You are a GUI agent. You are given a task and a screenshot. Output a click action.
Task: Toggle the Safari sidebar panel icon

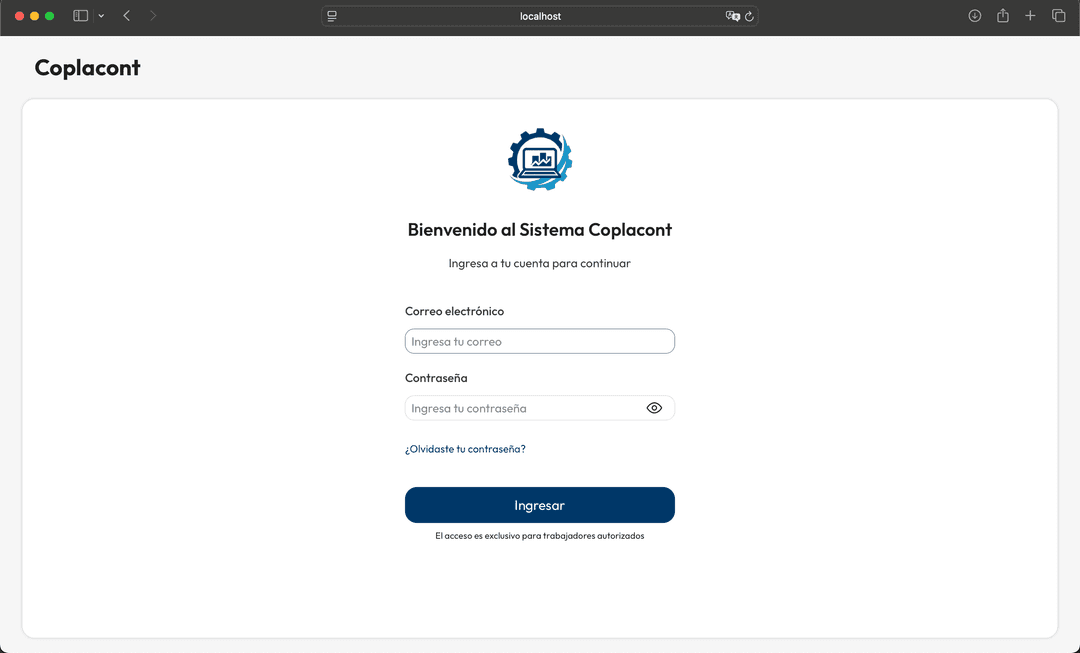click(x=81, y=16)
